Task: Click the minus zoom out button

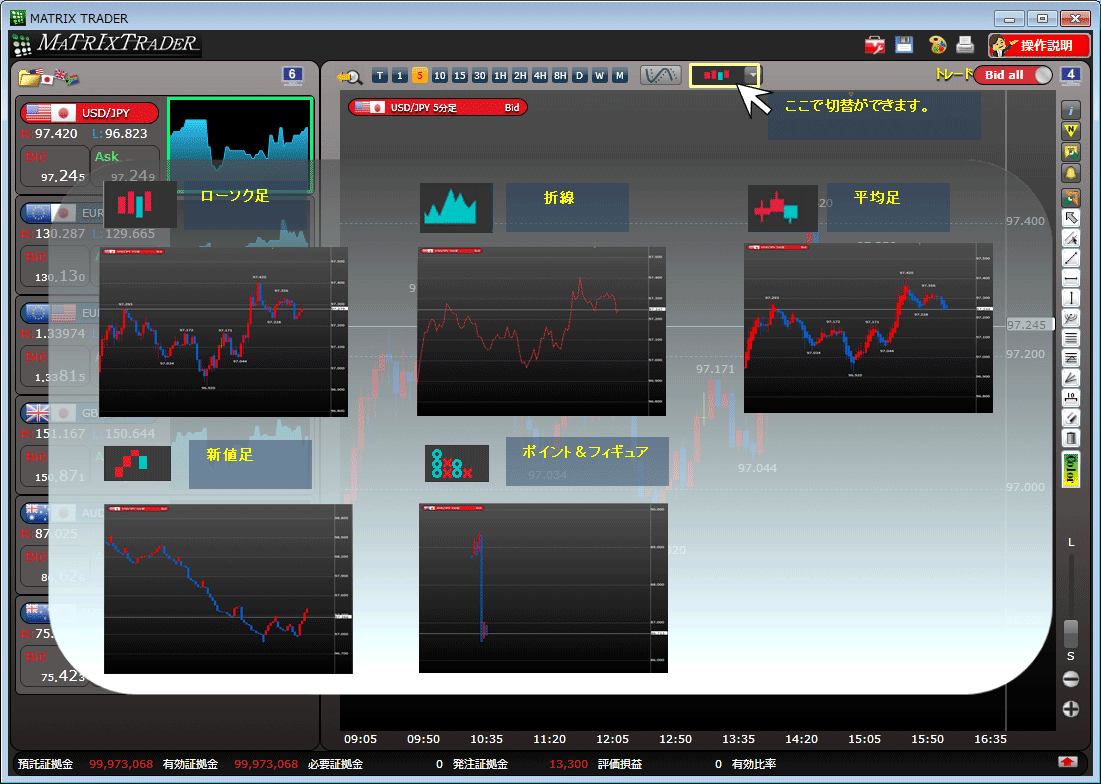Action: pos(1071,679)
